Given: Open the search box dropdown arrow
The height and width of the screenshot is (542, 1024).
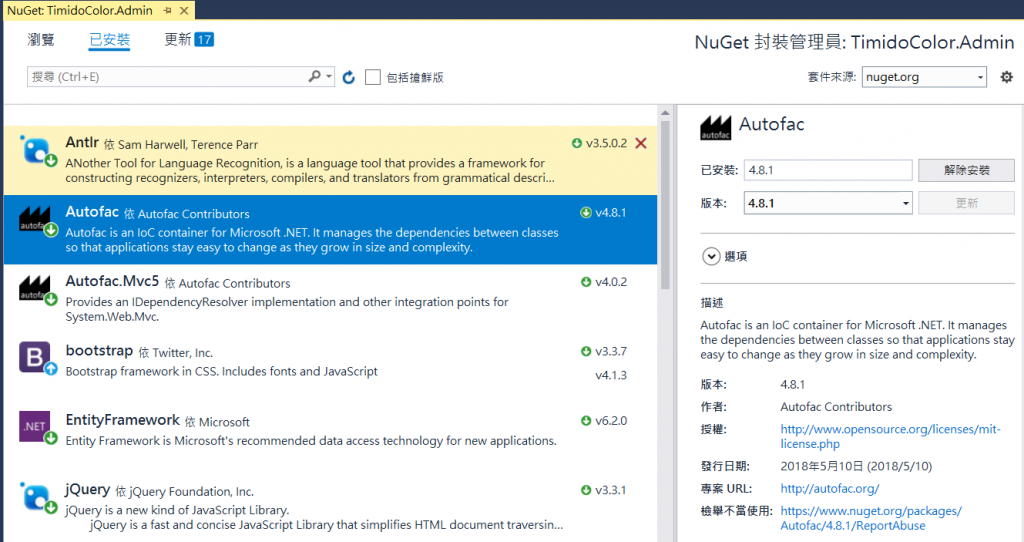Looking at the screenshot, I should 329,76.
